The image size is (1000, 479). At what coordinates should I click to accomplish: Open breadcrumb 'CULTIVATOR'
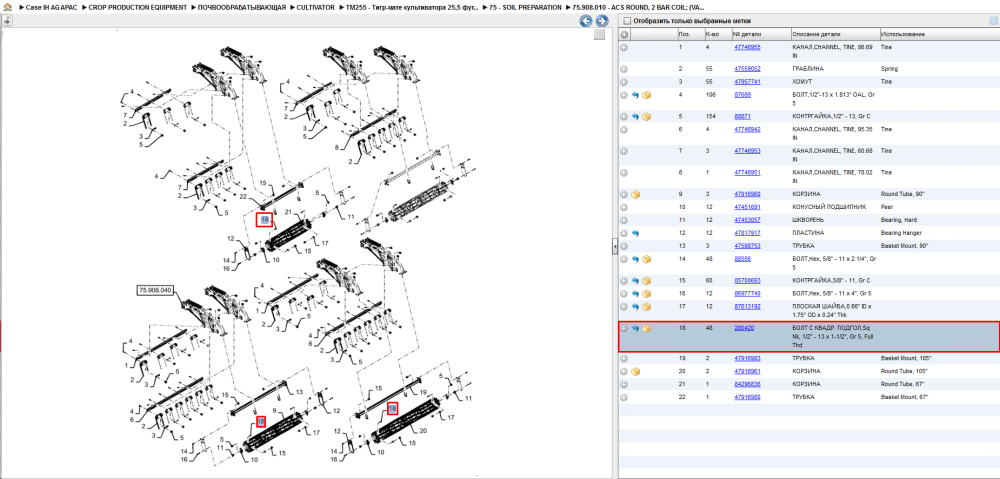coord(316,7)
